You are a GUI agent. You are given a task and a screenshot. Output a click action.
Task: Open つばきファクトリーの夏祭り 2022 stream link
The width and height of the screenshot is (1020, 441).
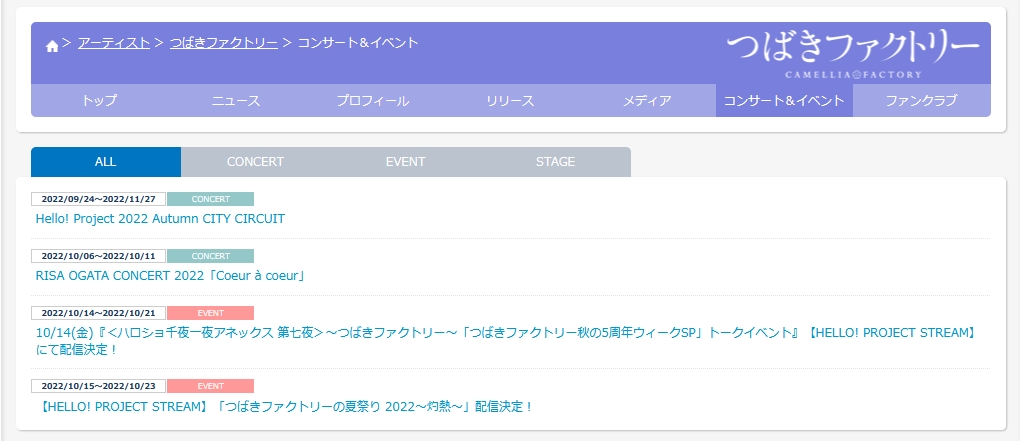coord(283,407)
